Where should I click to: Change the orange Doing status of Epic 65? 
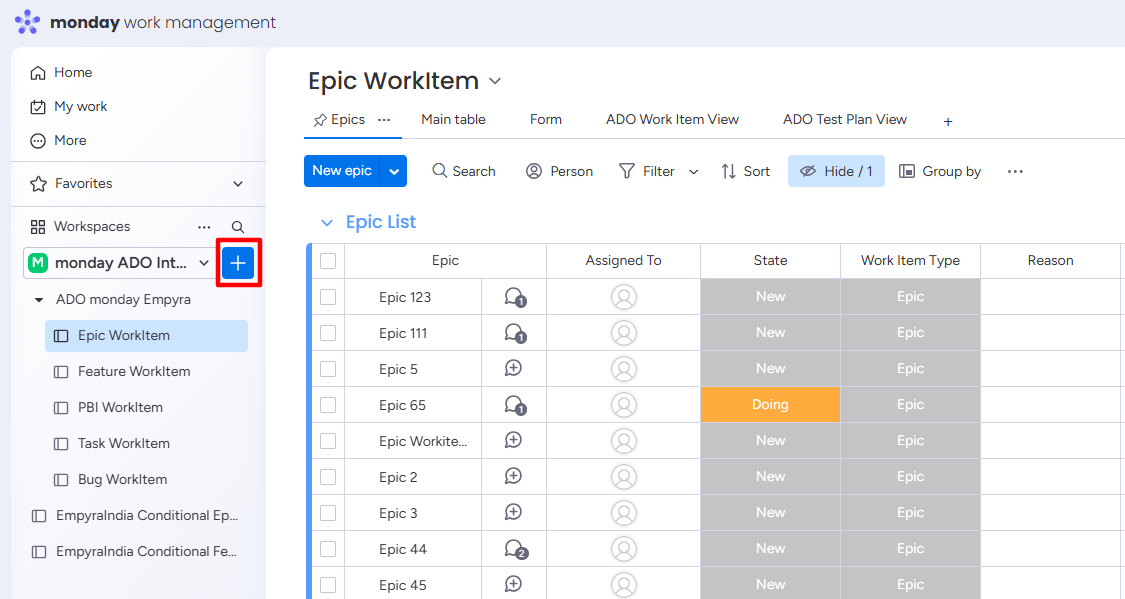771,405
